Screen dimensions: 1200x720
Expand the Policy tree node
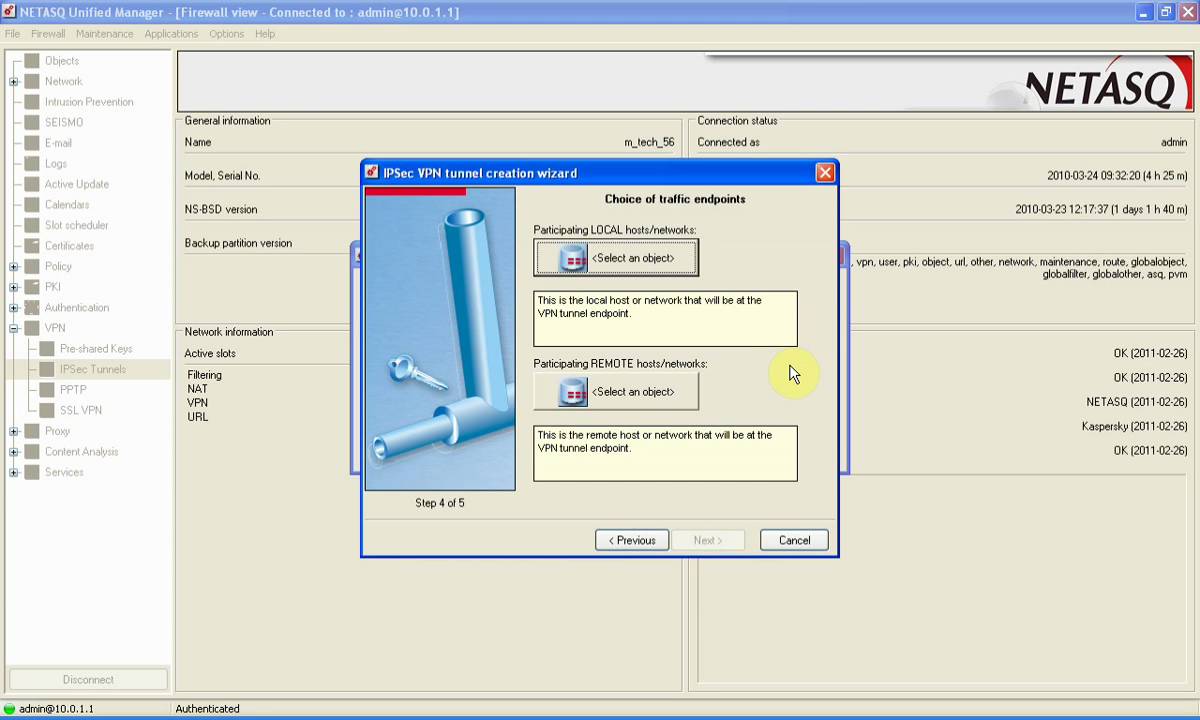pyautogui.click(x=14, y=267)
